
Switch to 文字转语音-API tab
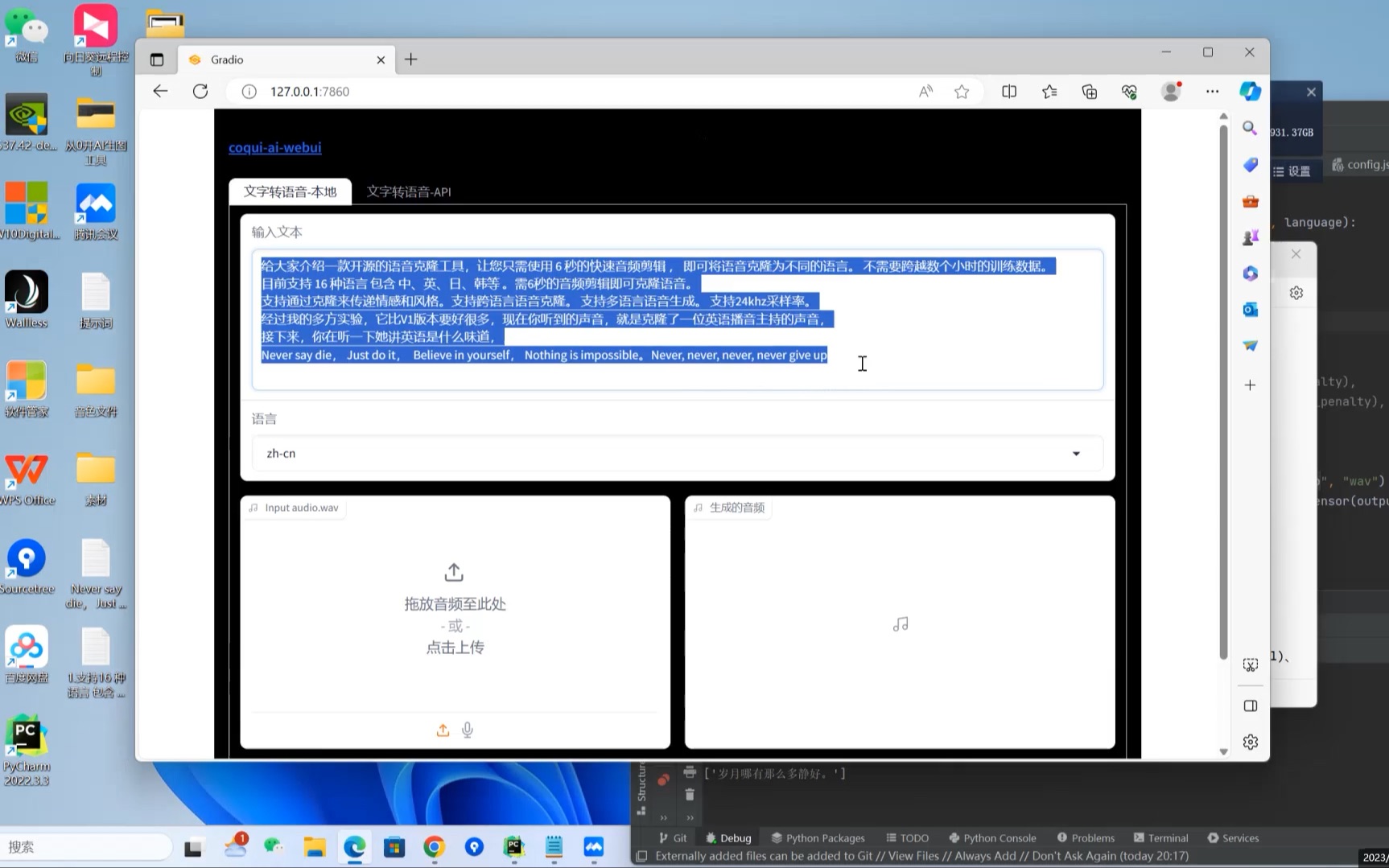pos(409,191)
